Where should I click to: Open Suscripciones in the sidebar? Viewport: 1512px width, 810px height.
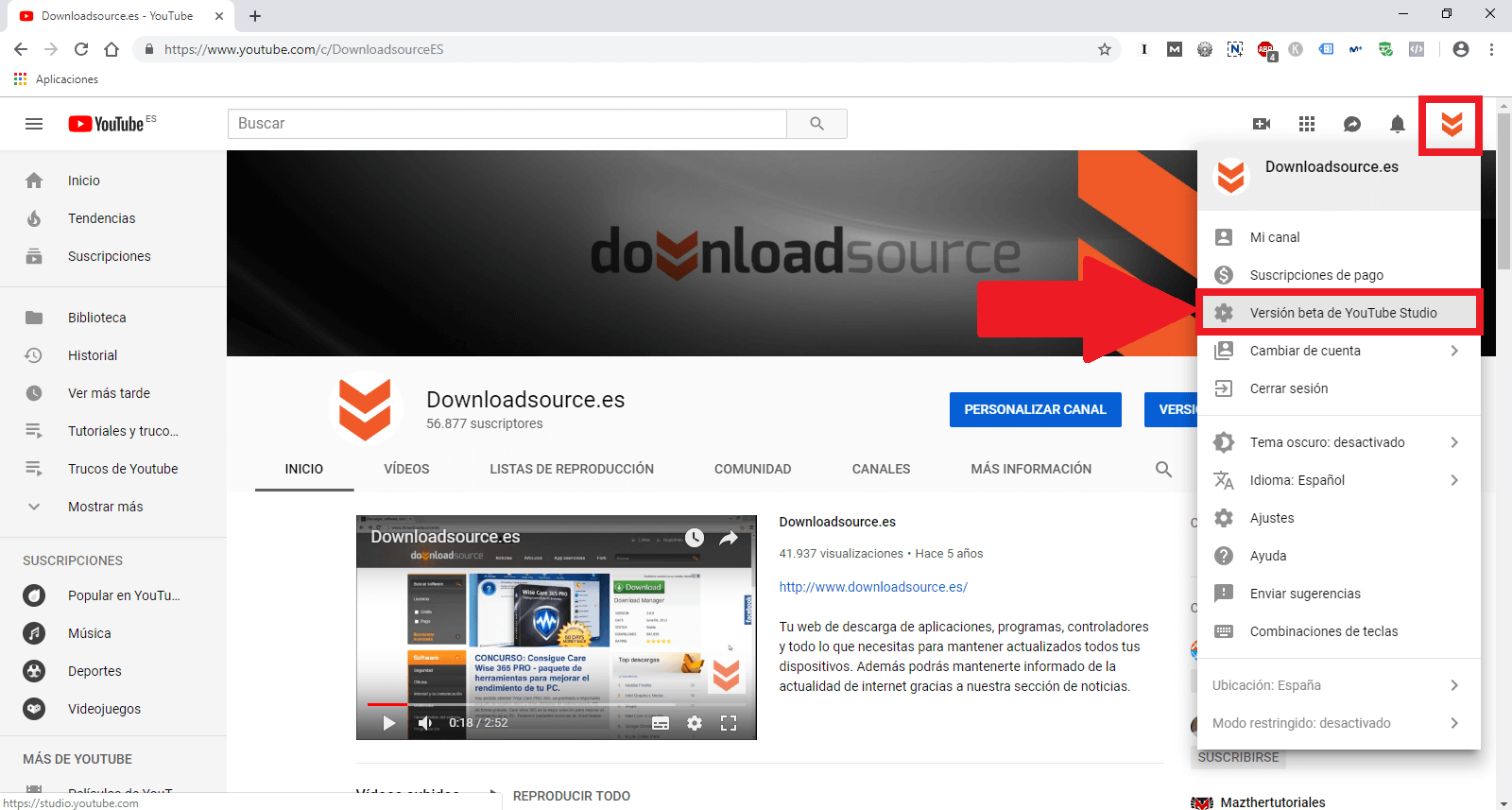pos(113,256)
